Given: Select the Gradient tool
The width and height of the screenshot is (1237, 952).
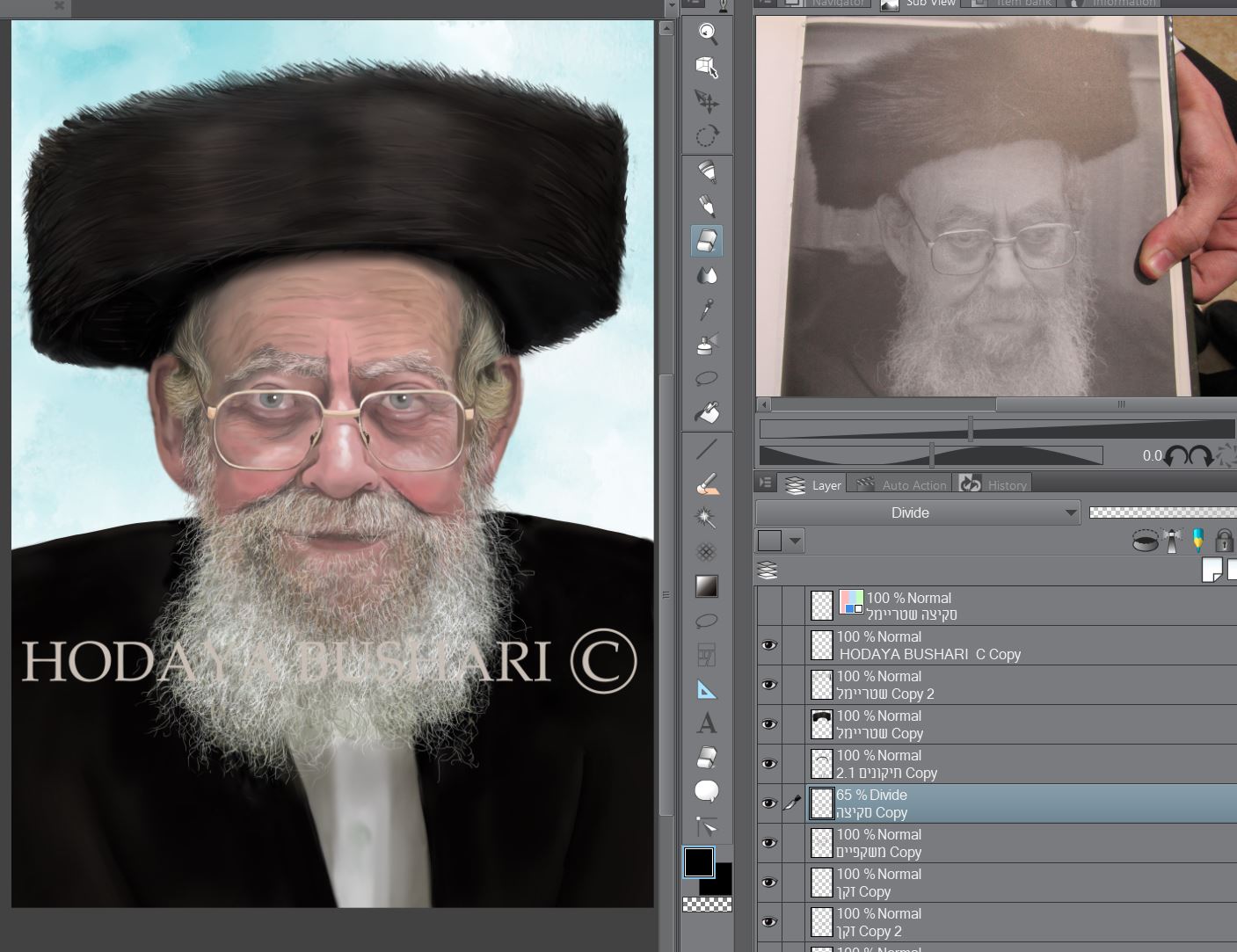Looking at the screenshot, I should coord(707,585).
